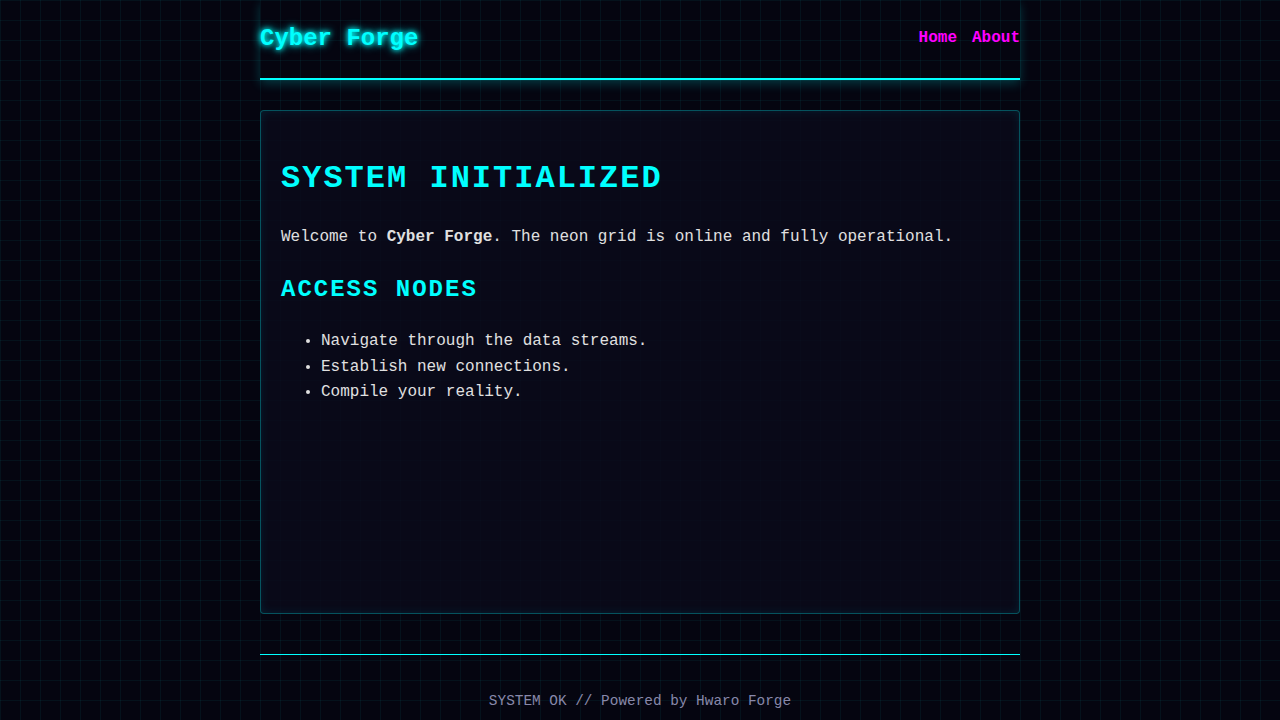Open the About nav link
The width and height of the screenshot is (1280, 720).
996,37
